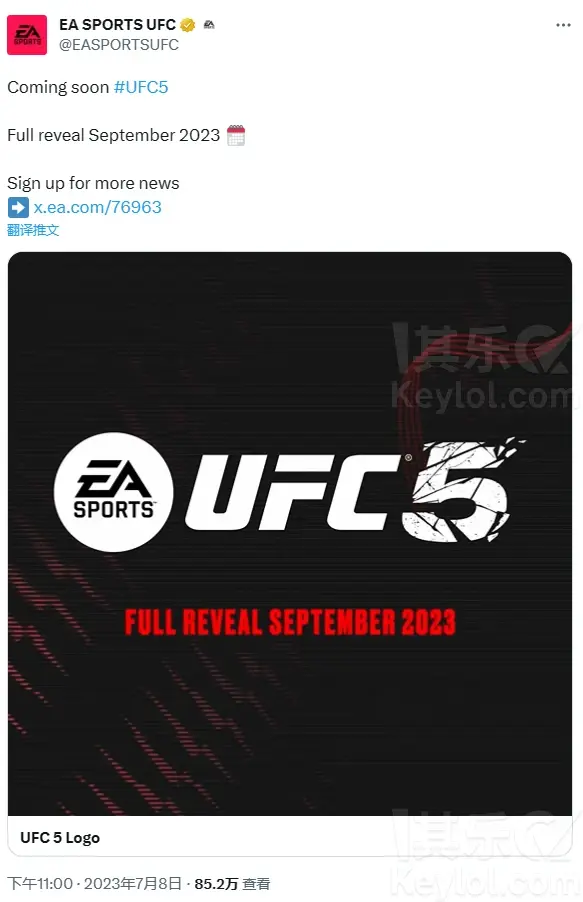583x902 pixels.
Task: Click the white UFC lettering in the image
Action: [x=292, y=492]
